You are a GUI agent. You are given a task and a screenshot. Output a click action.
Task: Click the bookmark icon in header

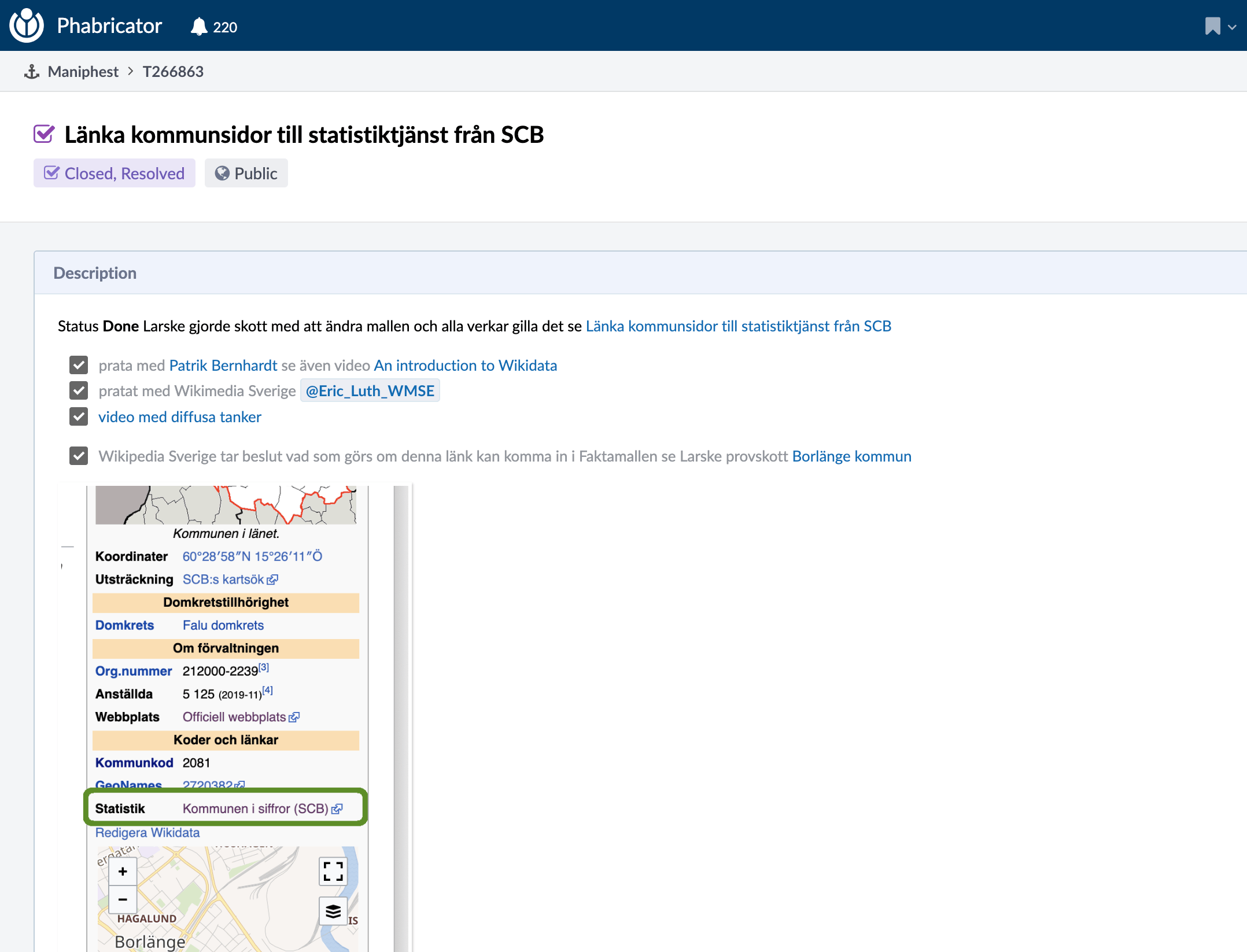pyautogui.click(x=1212, y=26)
